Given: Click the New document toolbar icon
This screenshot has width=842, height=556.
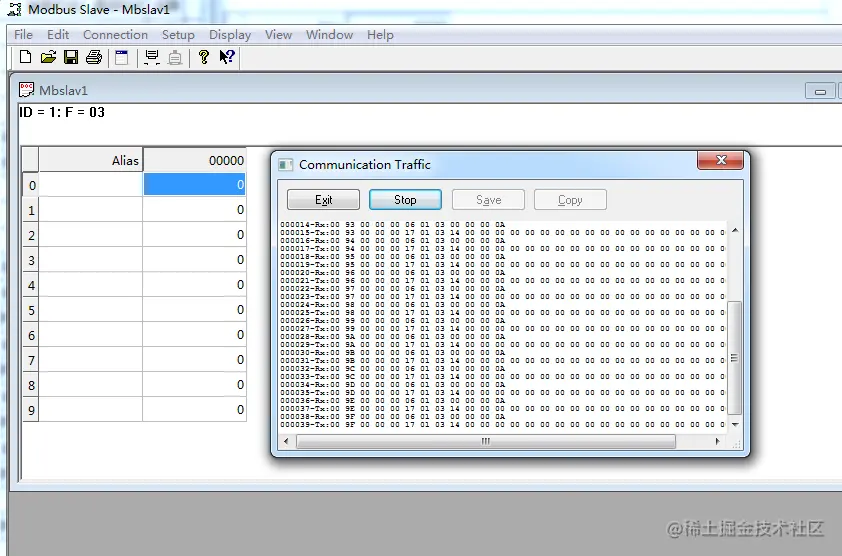Looking at the screenshot, I should point(25,57).
